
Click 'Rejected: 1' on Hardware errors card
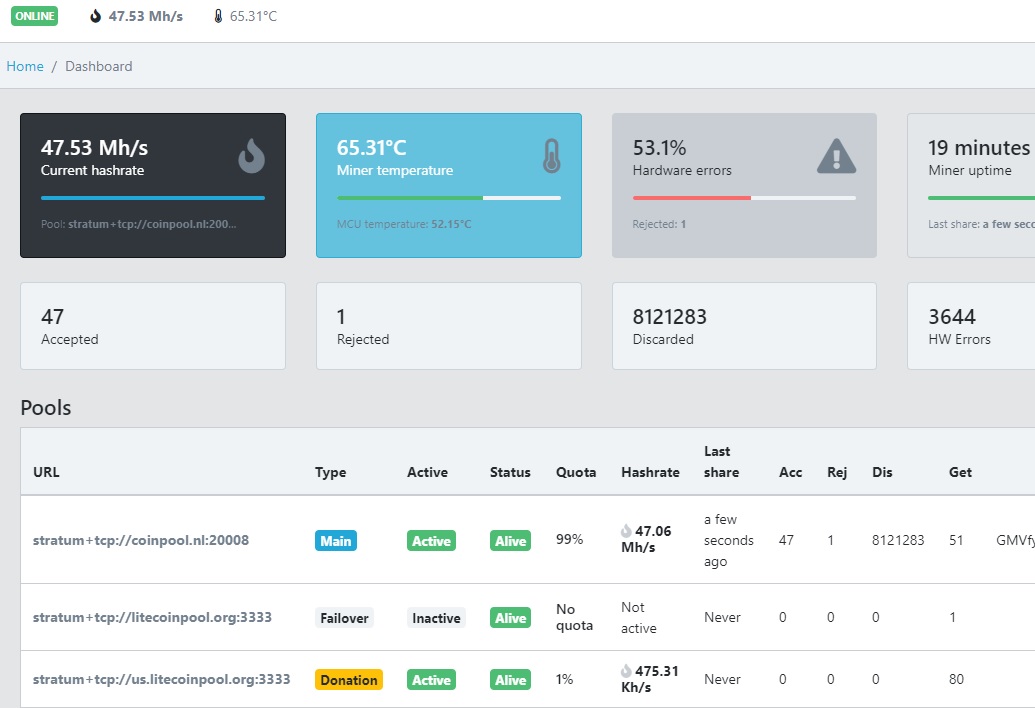pyautogui.click(x=659, y=224)
